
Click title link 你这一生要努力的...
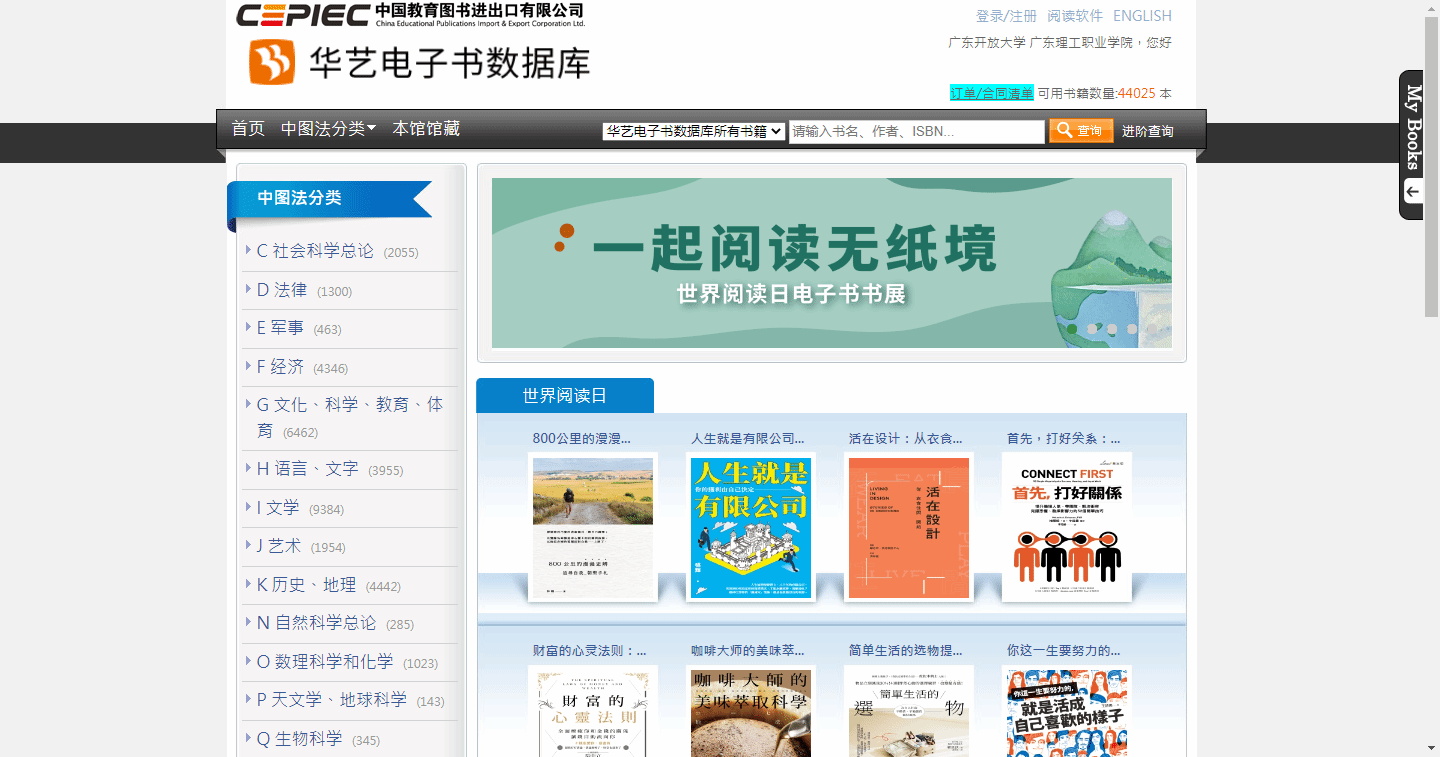click(x=1063, y=651)
